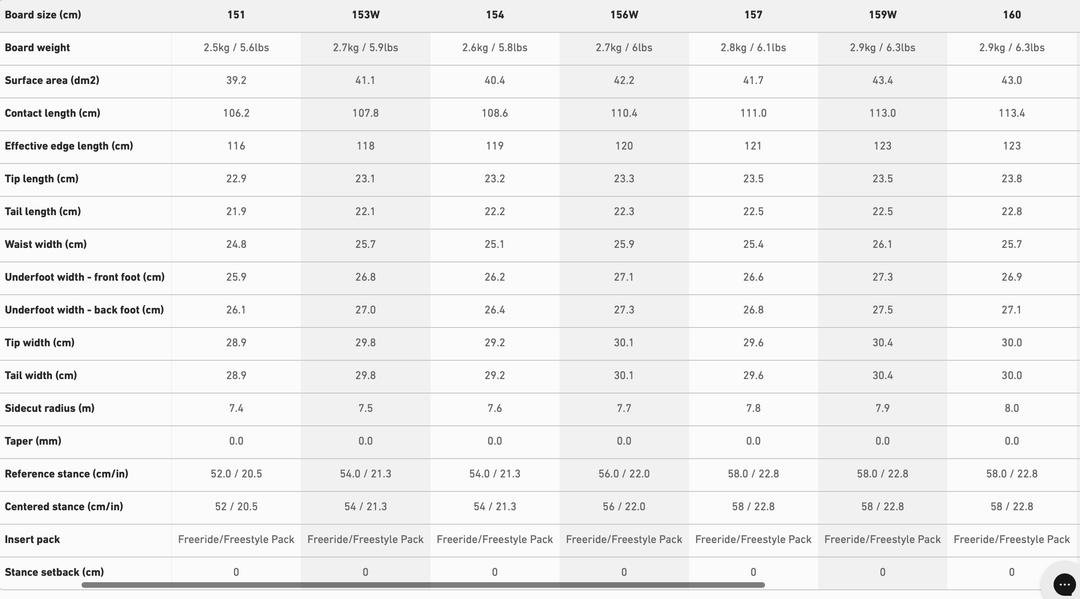Open the chat bubble widget
1080x599 pixels.
[1063, 583]
